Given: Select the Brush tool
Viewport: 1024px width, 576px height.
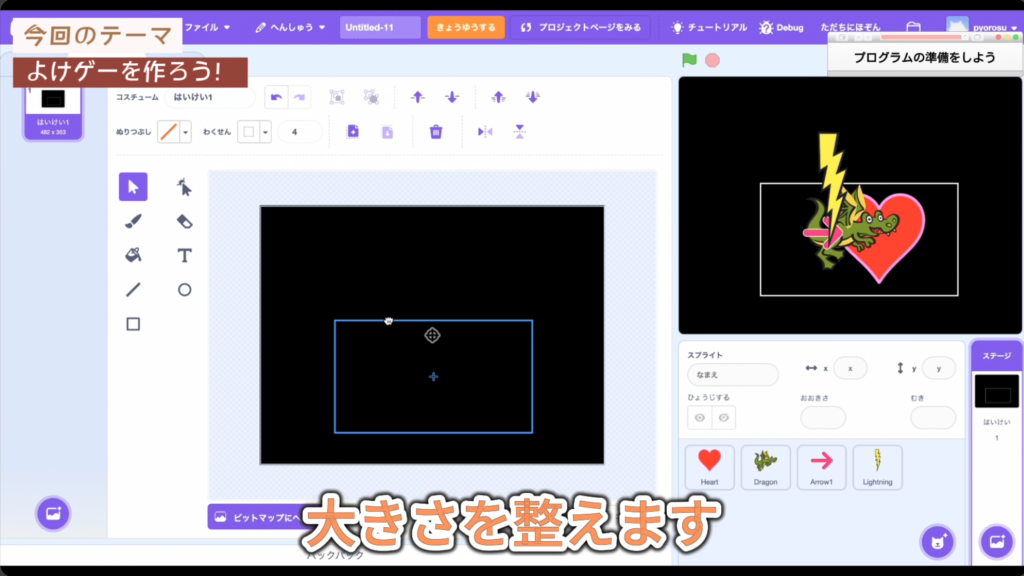Looking at the screenshot, I should pos(133,221).
